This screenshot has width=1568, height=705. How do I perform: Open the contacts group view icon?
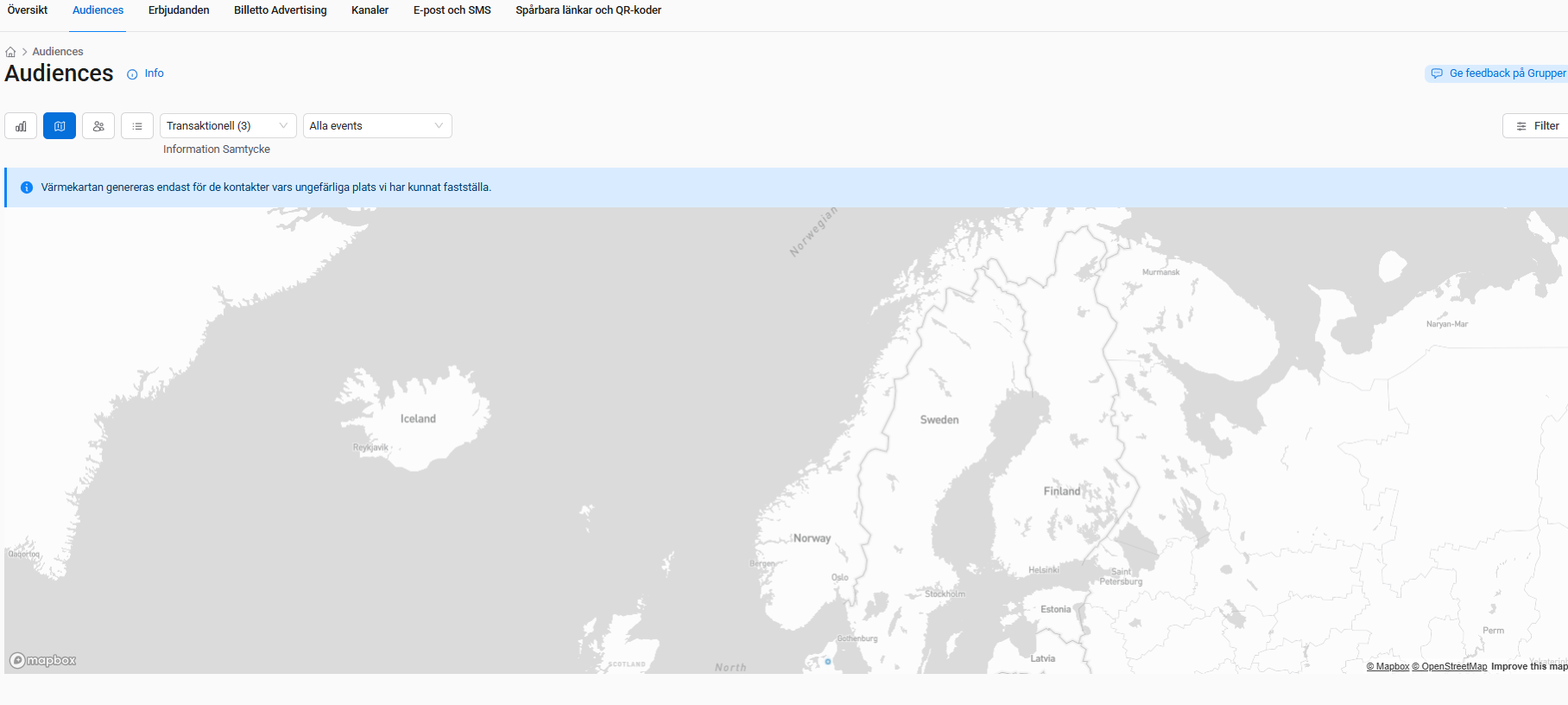click(98, 126)
